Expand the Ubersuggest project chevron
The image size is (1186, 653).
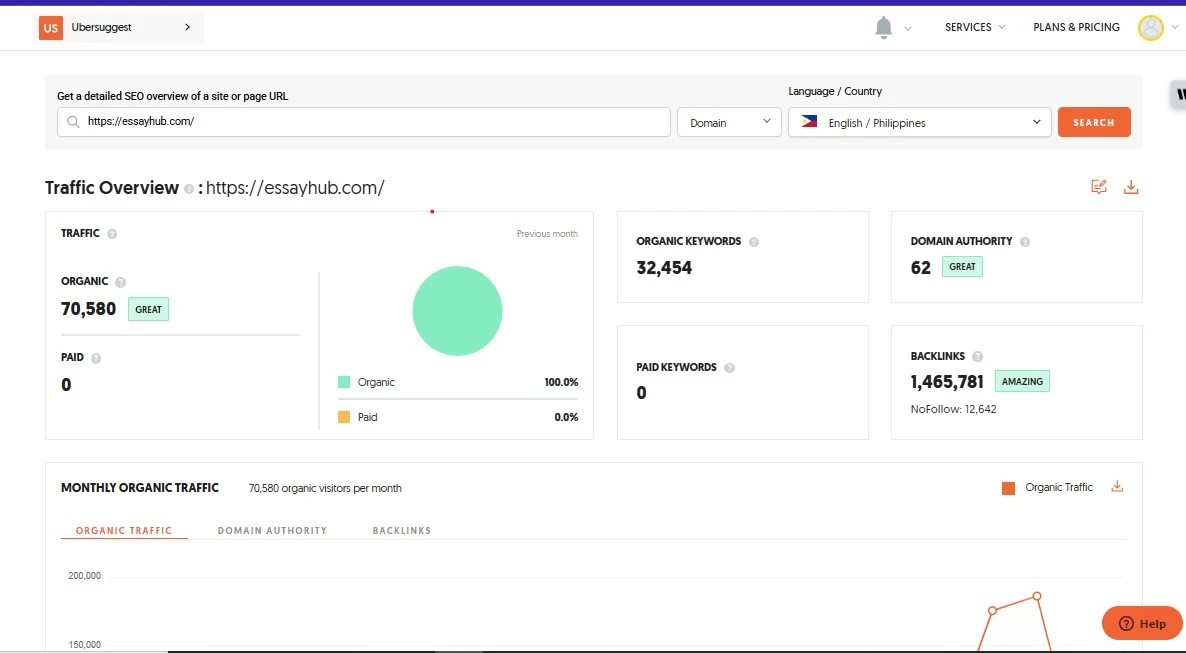pos(188,27)
